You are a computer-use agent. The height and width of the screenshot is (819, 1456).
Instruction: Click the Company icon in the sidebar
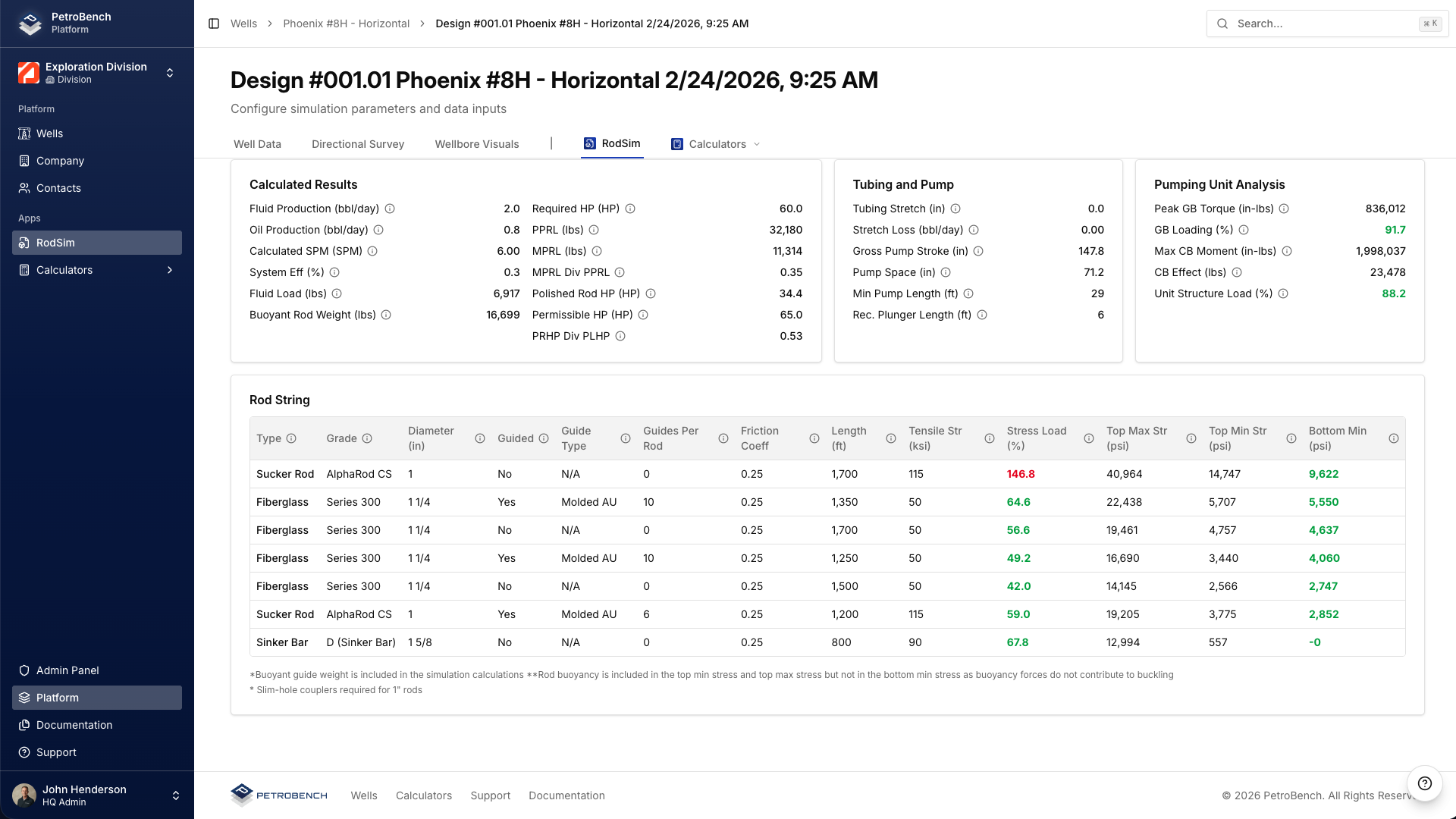[x=25, y=161]
